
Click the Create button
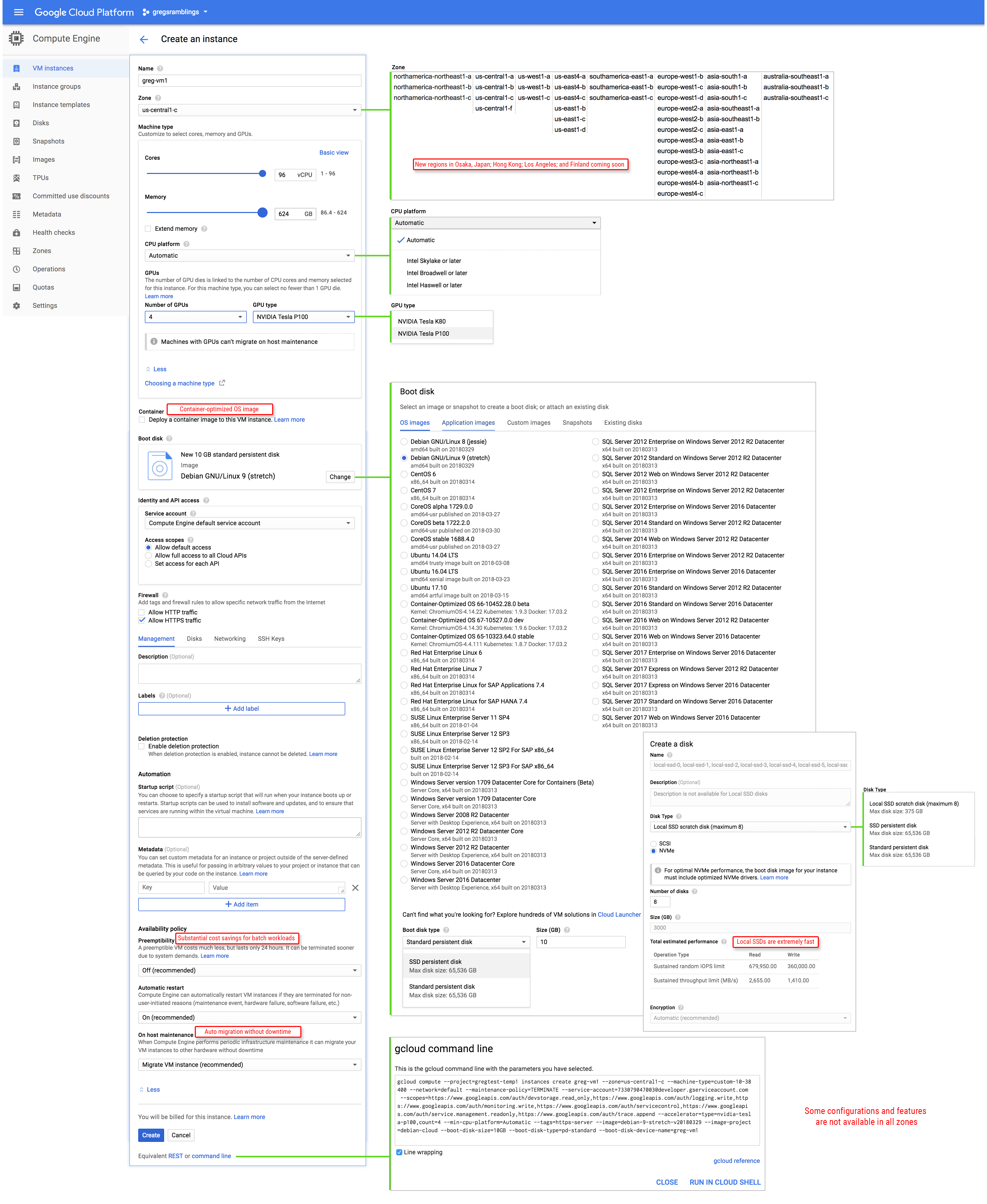[x=151, y=1135]
